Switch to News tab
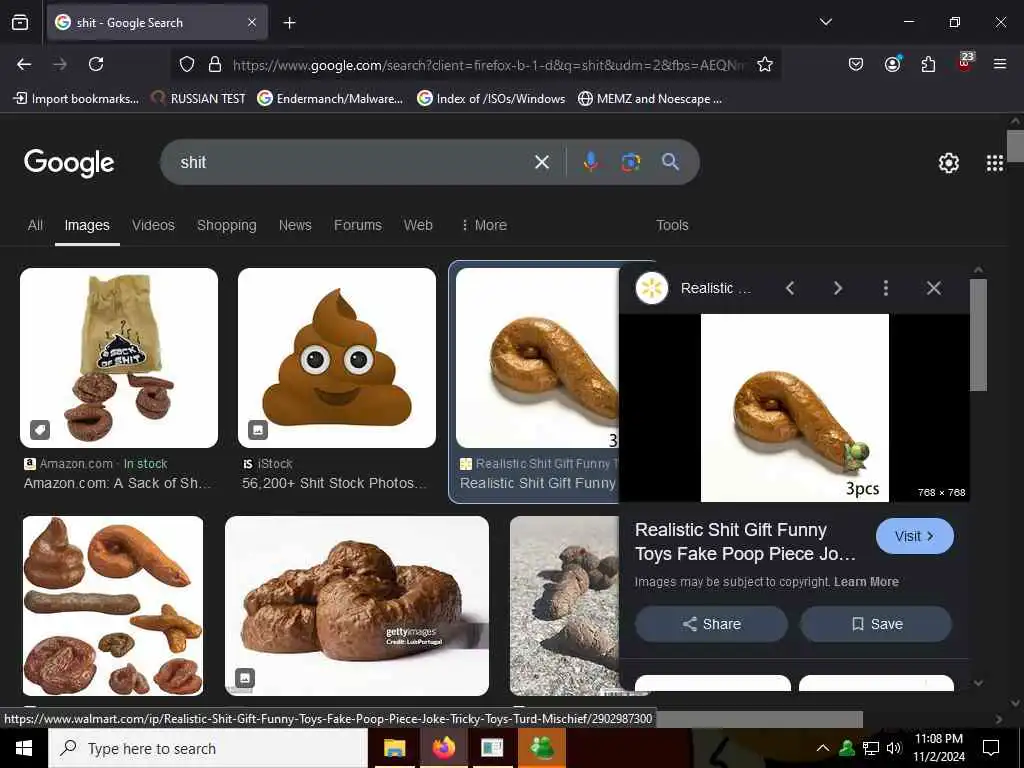 pos(295,225)
